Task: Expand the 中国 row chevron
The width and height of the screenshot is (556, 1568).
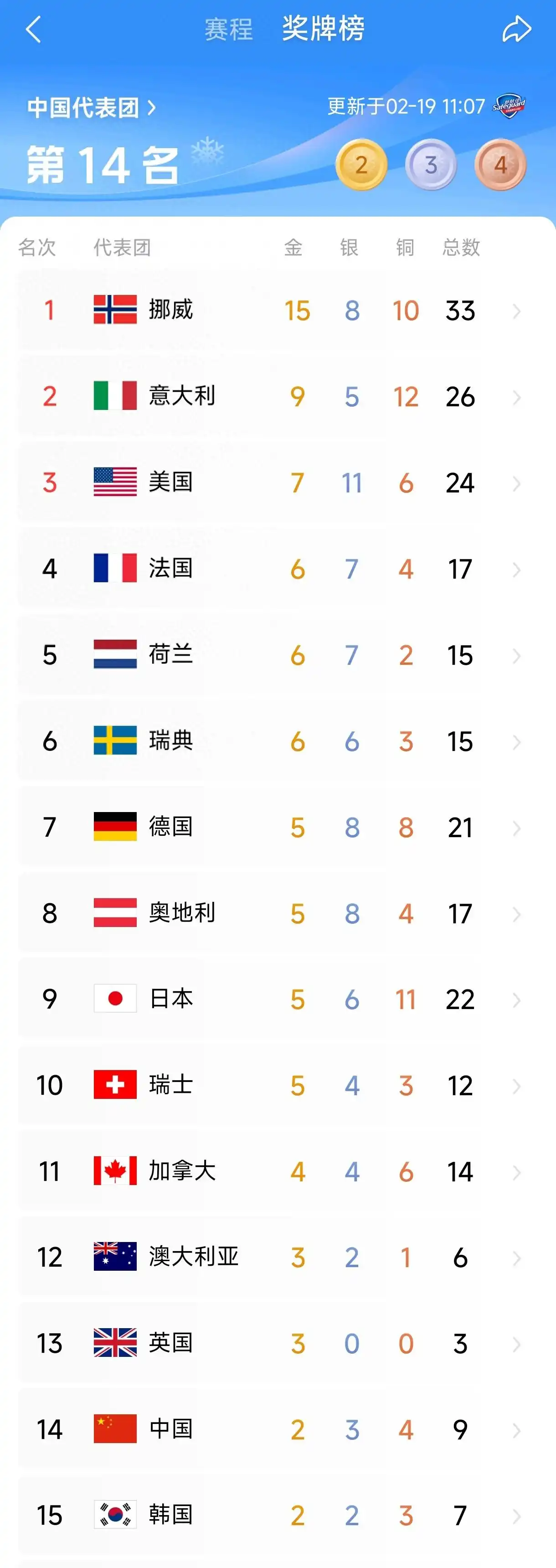Action: 516,1430
